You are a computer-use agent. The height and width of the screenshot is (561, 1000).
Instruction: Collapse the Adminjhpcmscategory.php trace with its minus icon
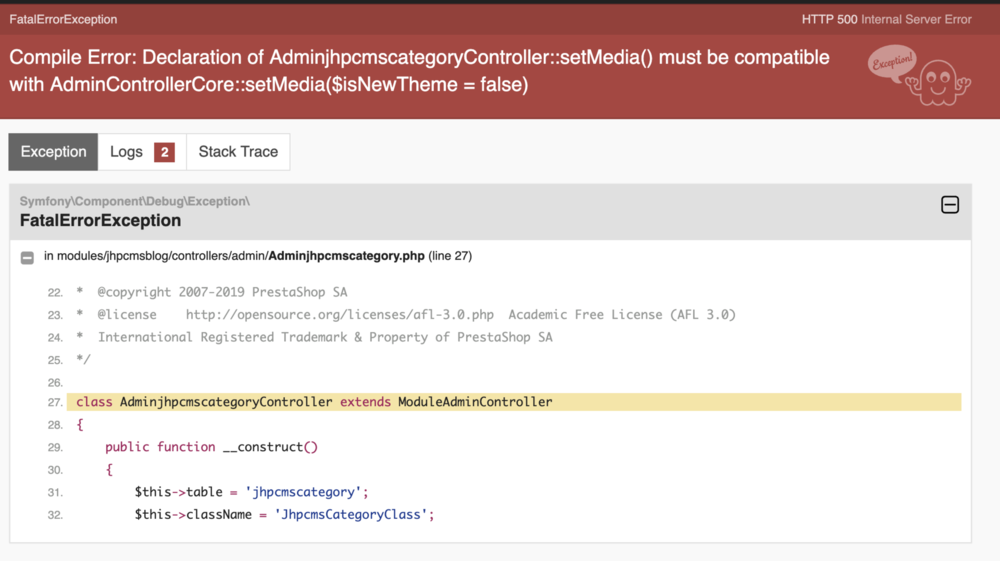coord(28,257)
